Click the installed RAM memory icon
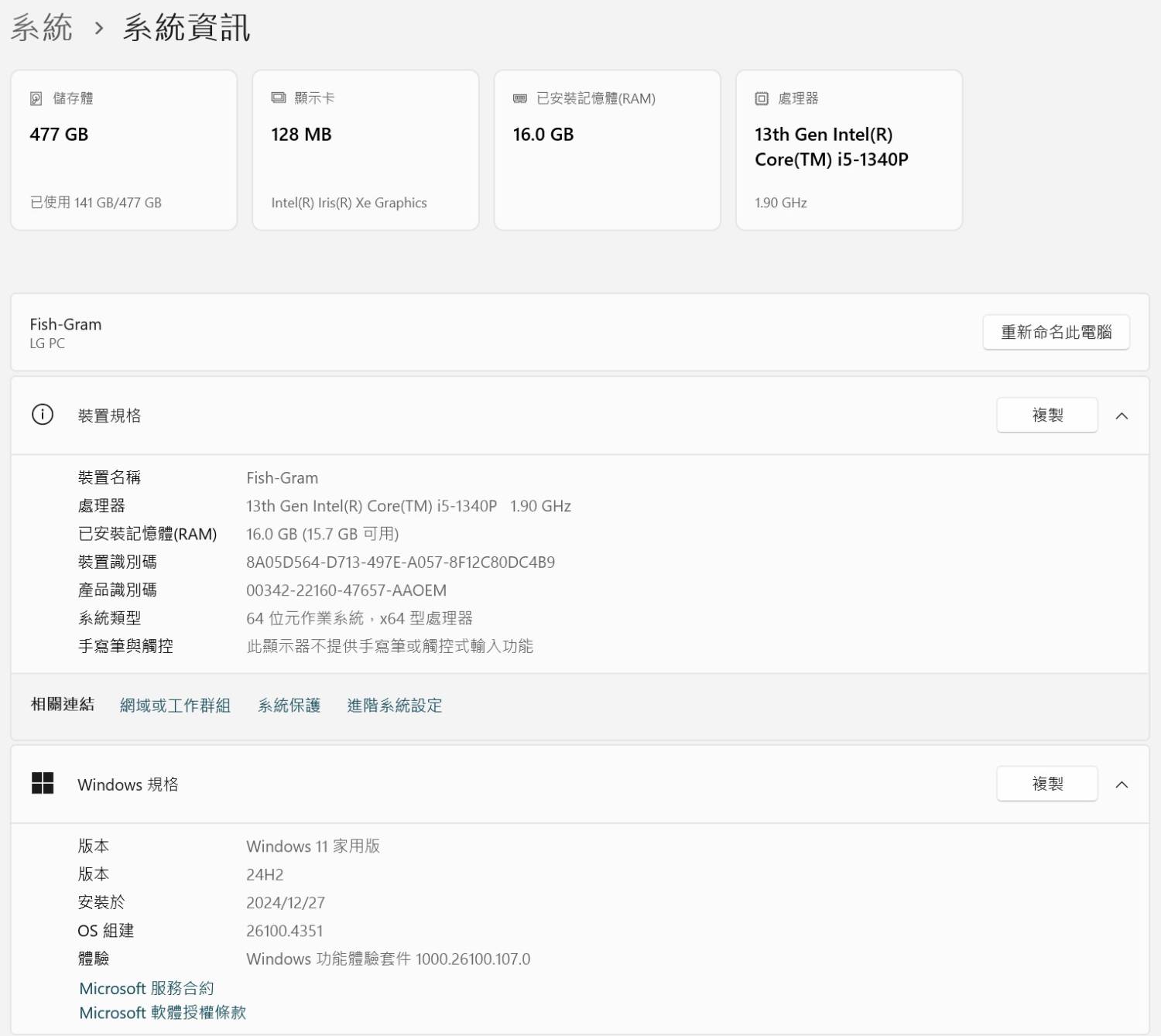The image size is (1161, 1036). coord(520,98)
